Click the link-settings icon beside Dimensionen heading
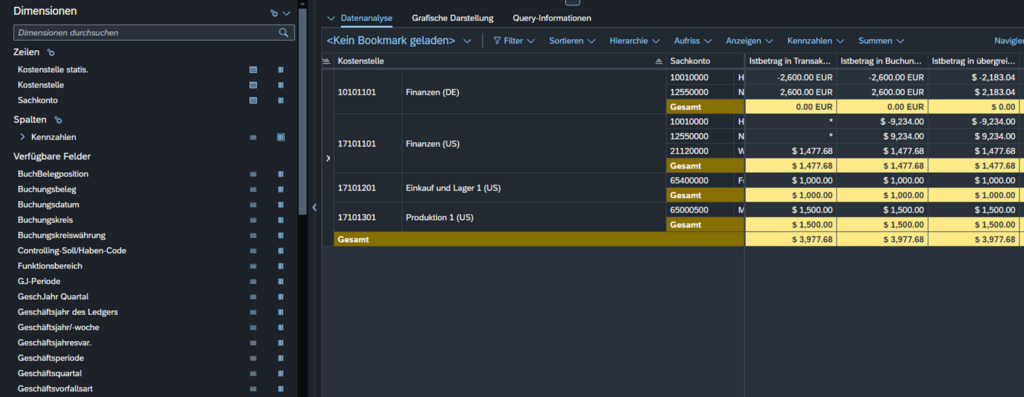Viewport: 1024px width, 397px height. click(x=274, y=13)
